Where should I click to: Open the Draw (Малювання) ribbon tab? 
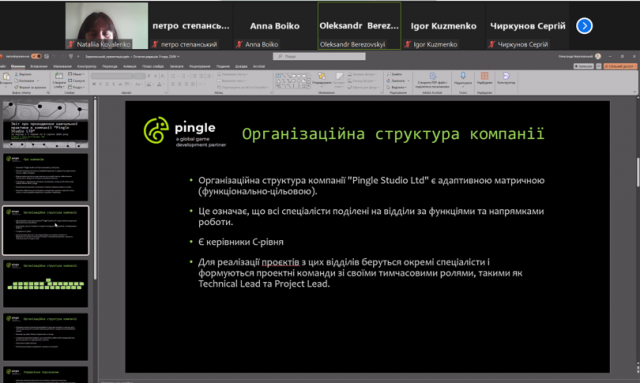62,66
